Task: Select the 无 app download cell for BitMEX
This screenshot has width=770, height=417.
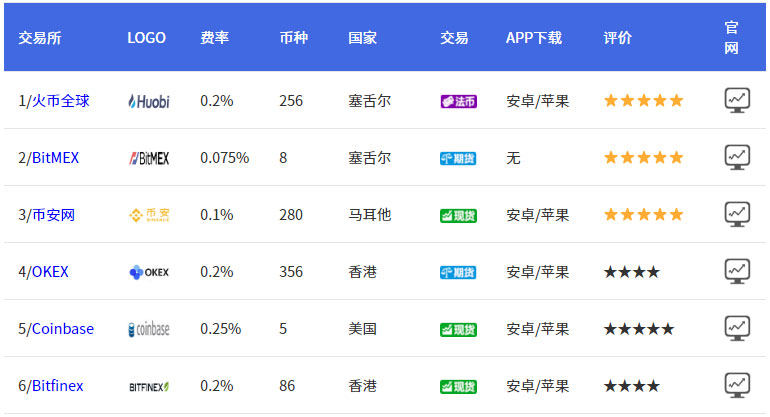Action: (x=513, y=158)
